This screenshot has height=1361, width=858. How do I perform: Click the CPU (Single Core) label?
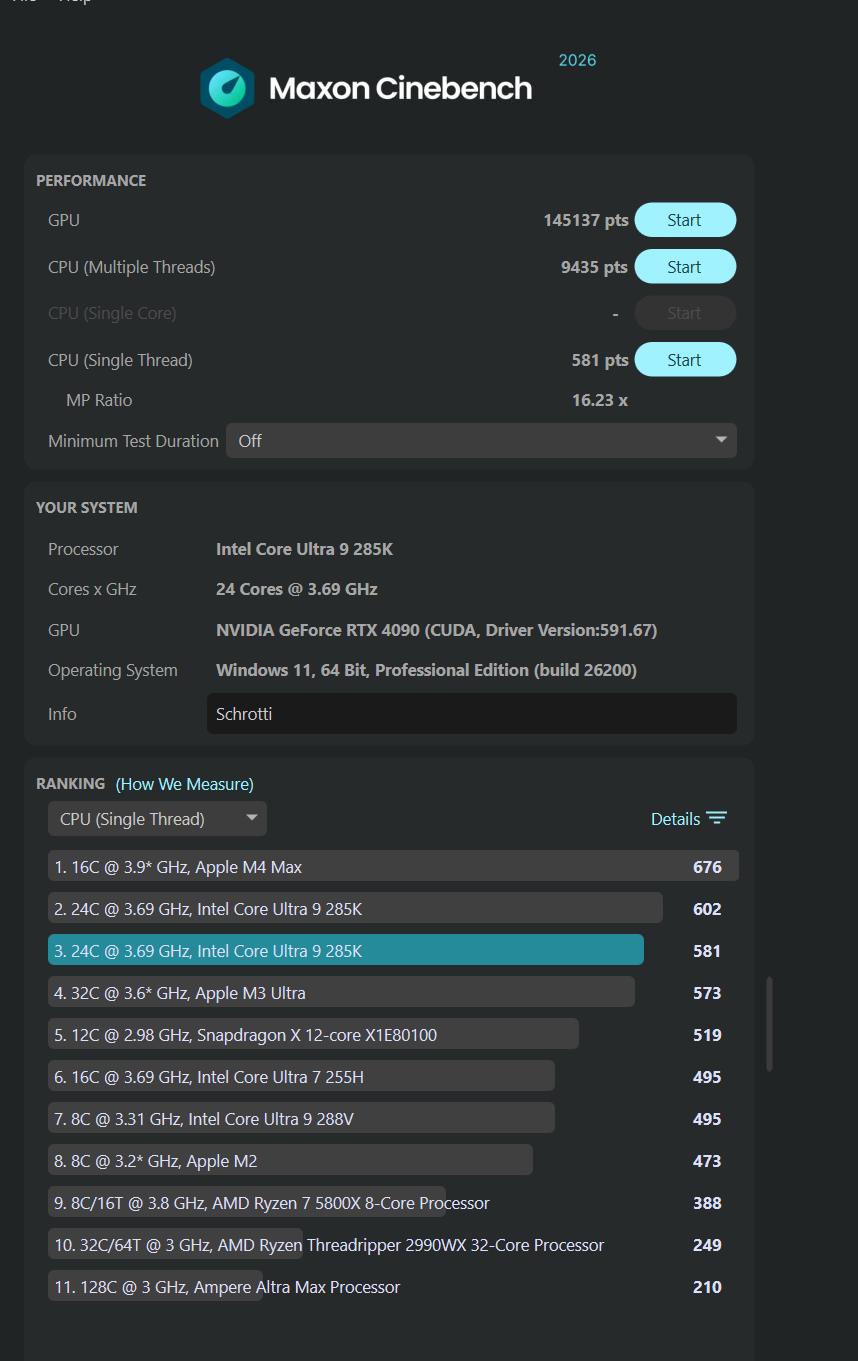(x=112, y=313)
